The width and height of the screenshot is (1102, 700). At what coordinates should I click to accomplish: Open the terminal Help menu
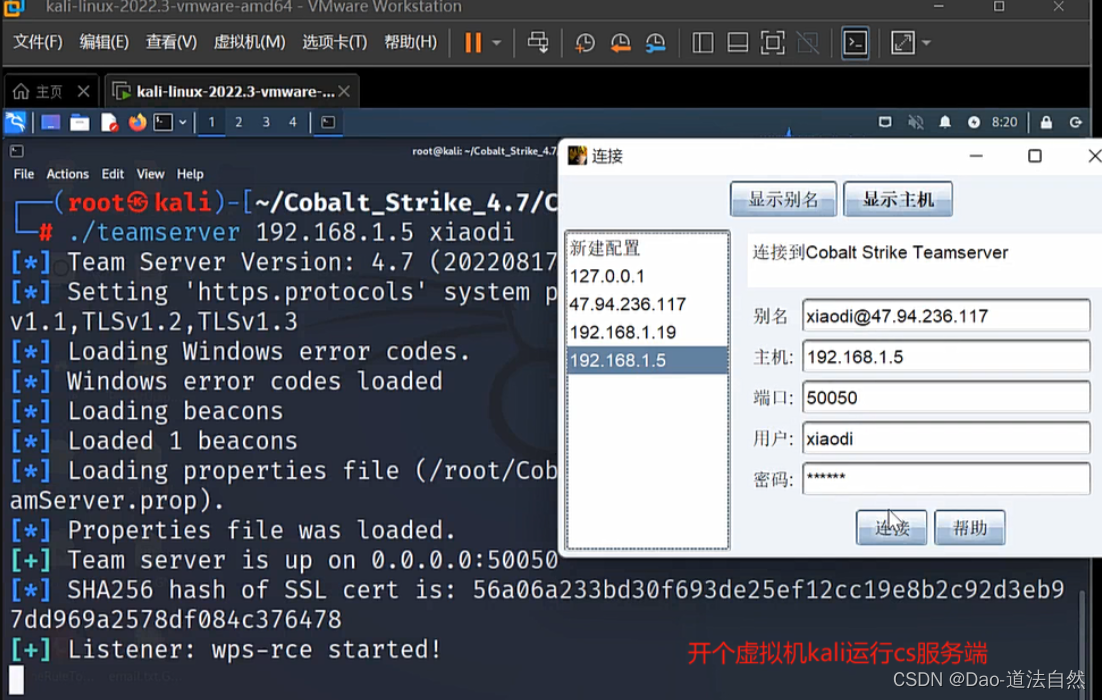190,174
